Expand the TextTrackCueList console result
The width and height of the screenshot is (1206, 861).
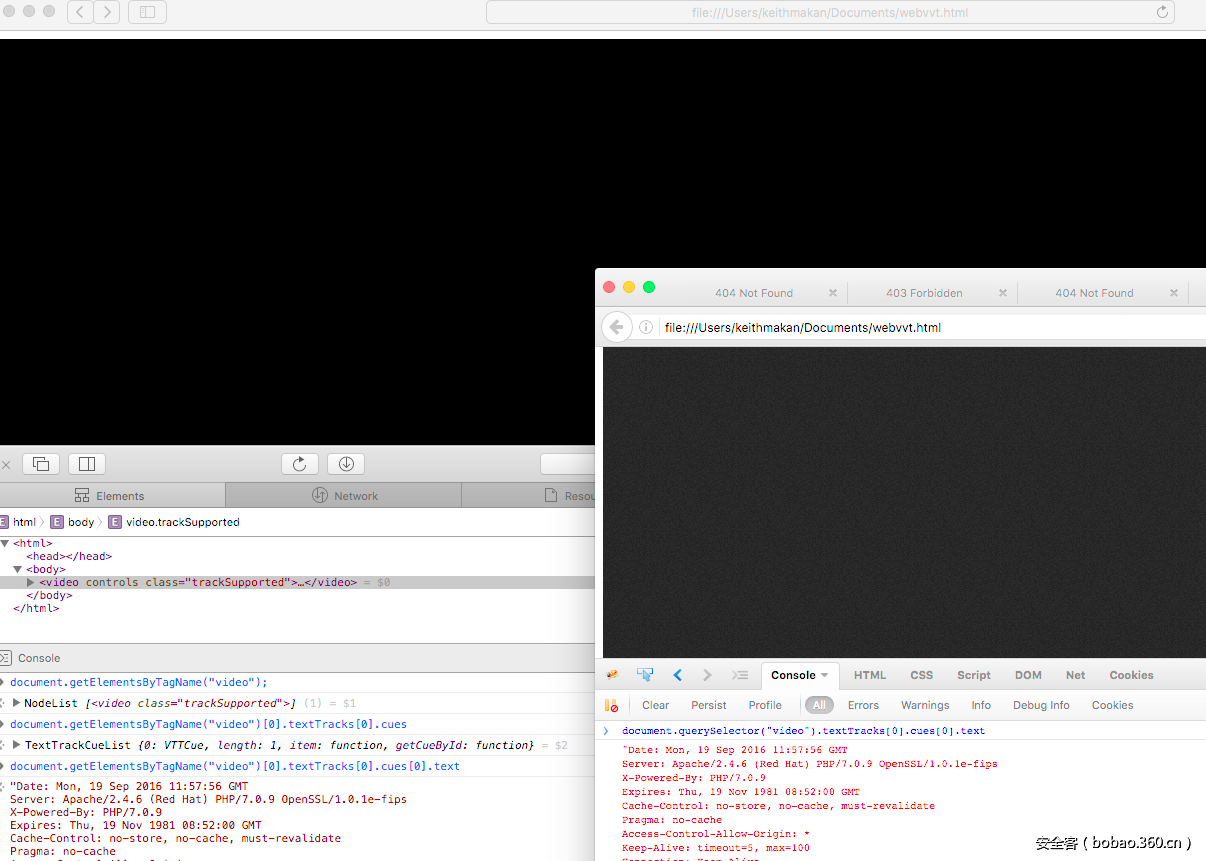pyautogui.click(x=17, y=745)
